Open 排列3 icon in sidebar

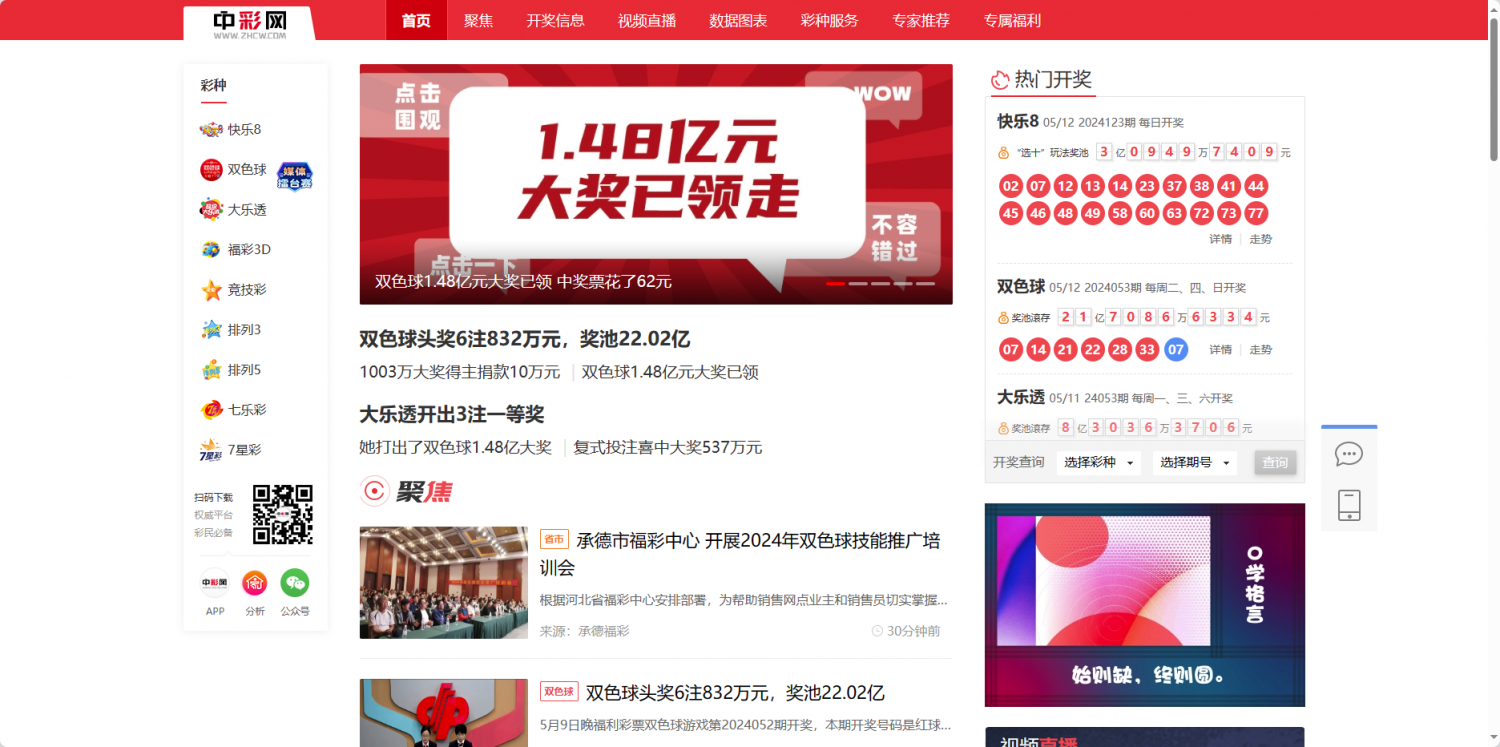(211, 329)
